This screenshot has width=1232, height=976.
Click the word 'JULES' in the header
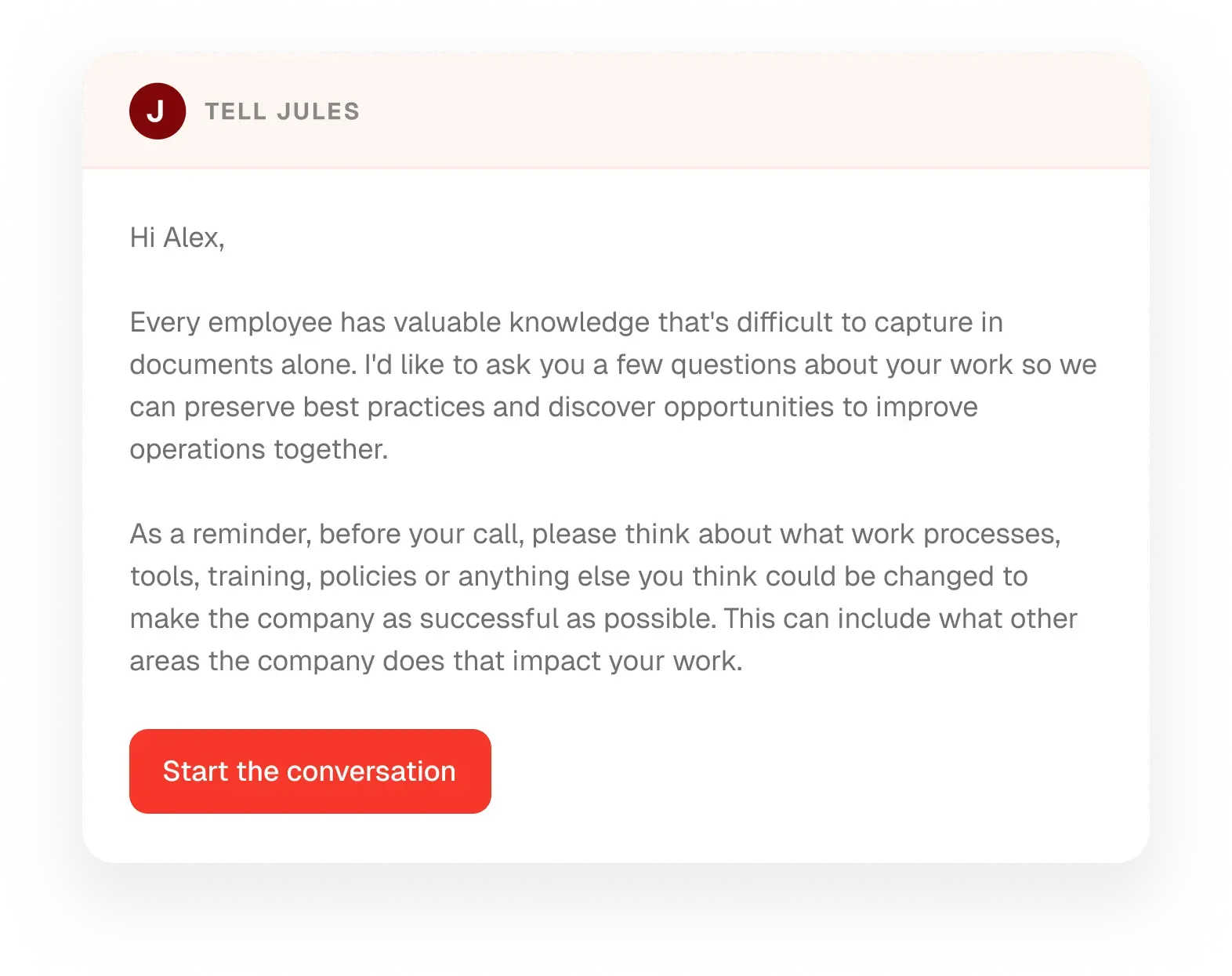click(318, 112)
